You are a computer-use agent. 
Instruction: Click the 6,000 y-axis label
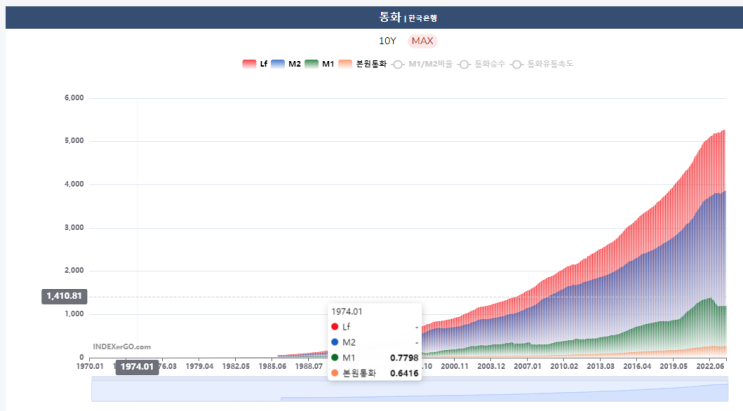74,98
